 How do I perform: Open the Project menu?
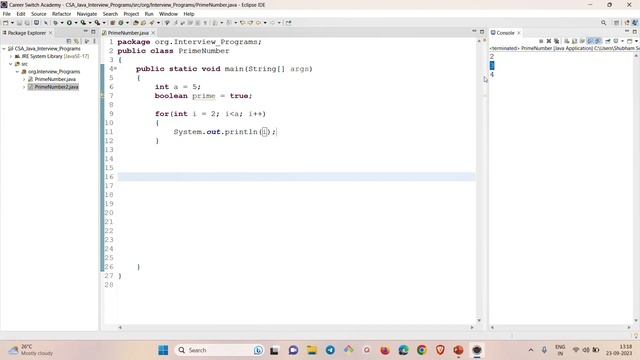pos(131,14)
